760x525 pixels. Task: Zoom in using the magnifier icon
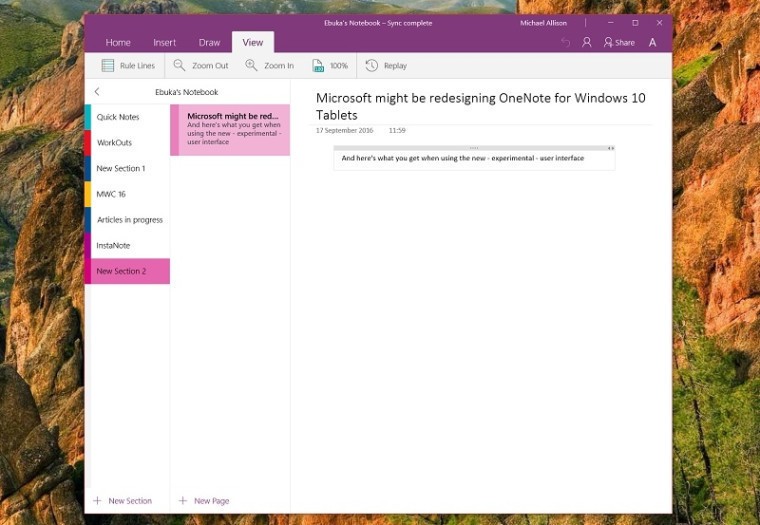(251, 66)
